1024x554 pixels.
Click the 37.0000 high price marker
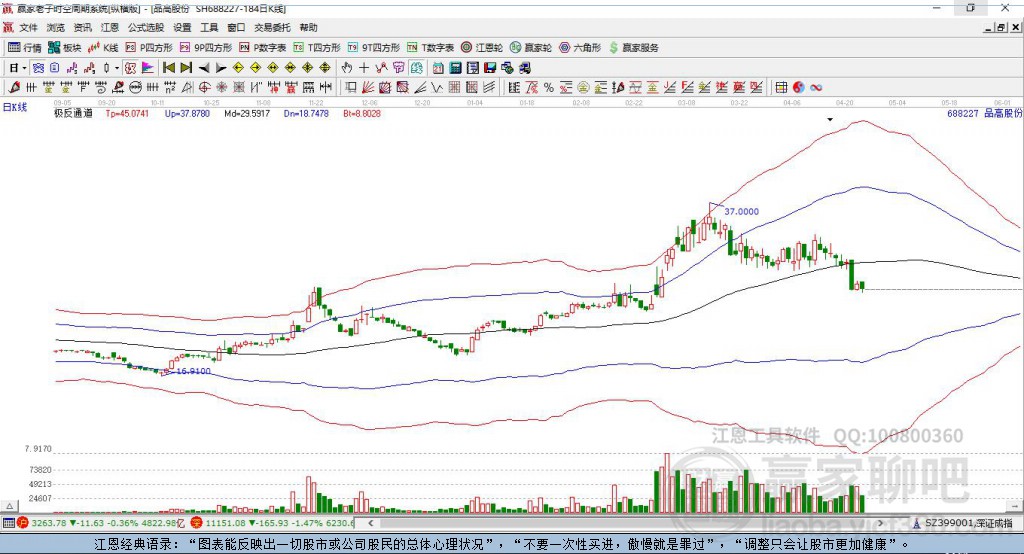[741, 212]
